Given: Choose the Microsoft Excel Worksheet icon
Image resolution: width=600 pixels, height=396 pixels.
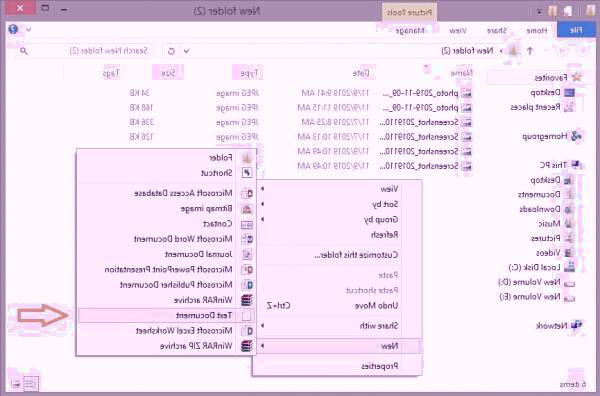Looking at the screenshot, I should (247, 331).
